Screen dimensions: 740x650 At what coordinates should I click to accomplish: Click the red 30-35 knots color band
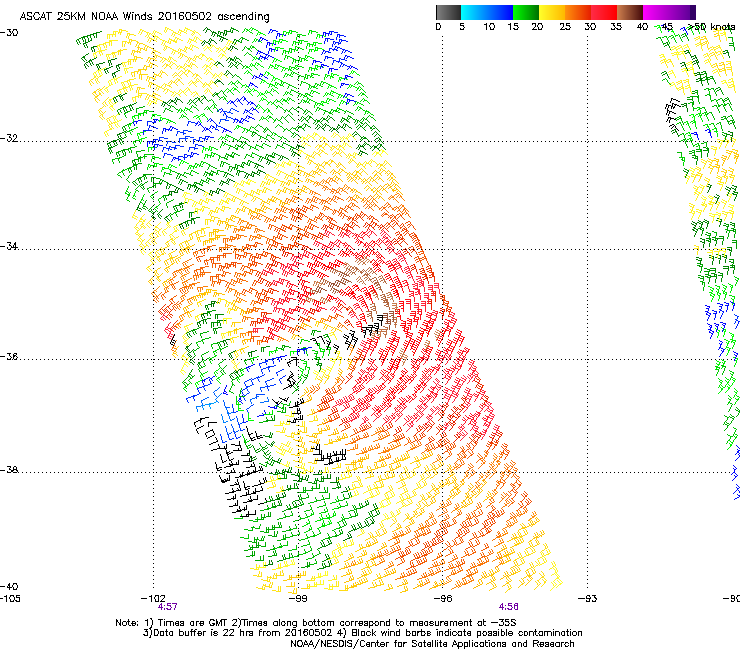pos(604,12)
